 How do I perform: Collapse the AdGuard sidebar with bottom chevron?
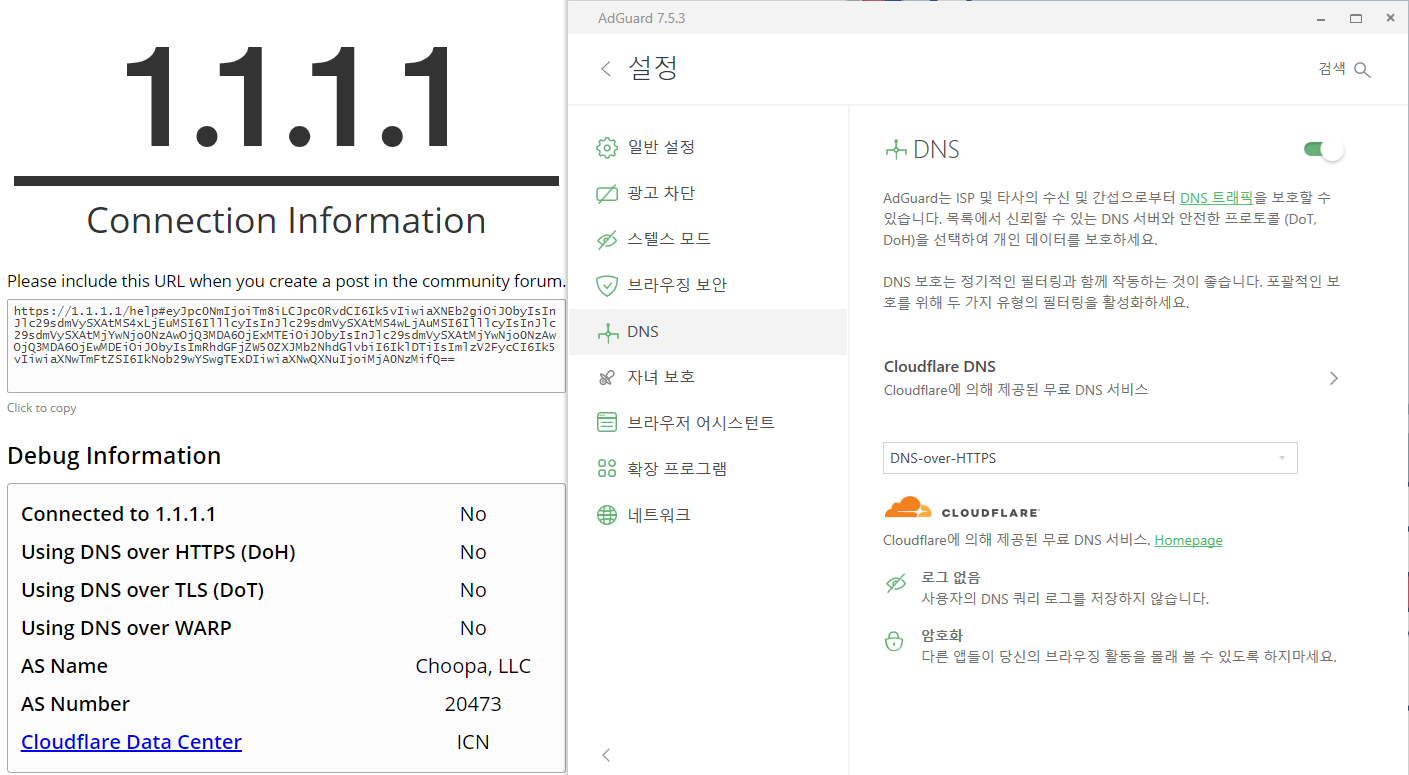point(605,755)
